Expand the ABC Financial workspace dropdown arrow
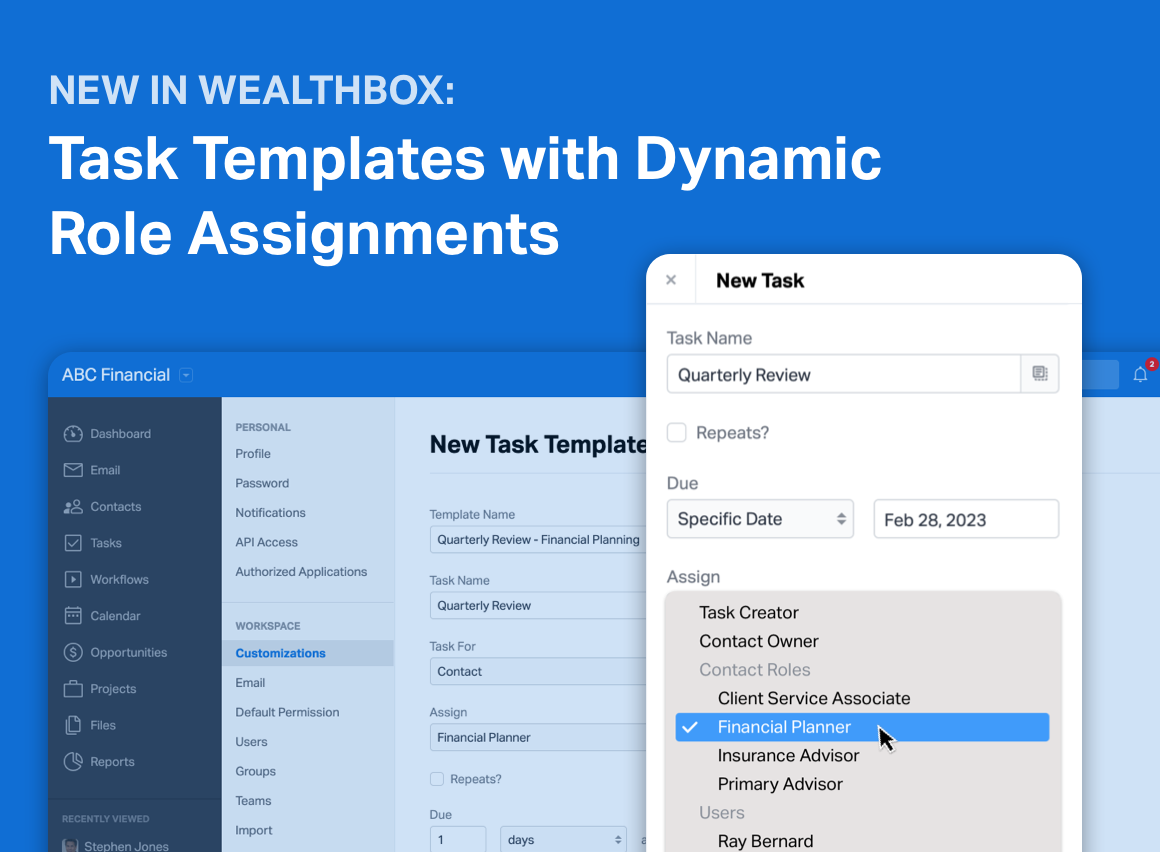This screenshot has height=852, width=1160. [186, 375]
